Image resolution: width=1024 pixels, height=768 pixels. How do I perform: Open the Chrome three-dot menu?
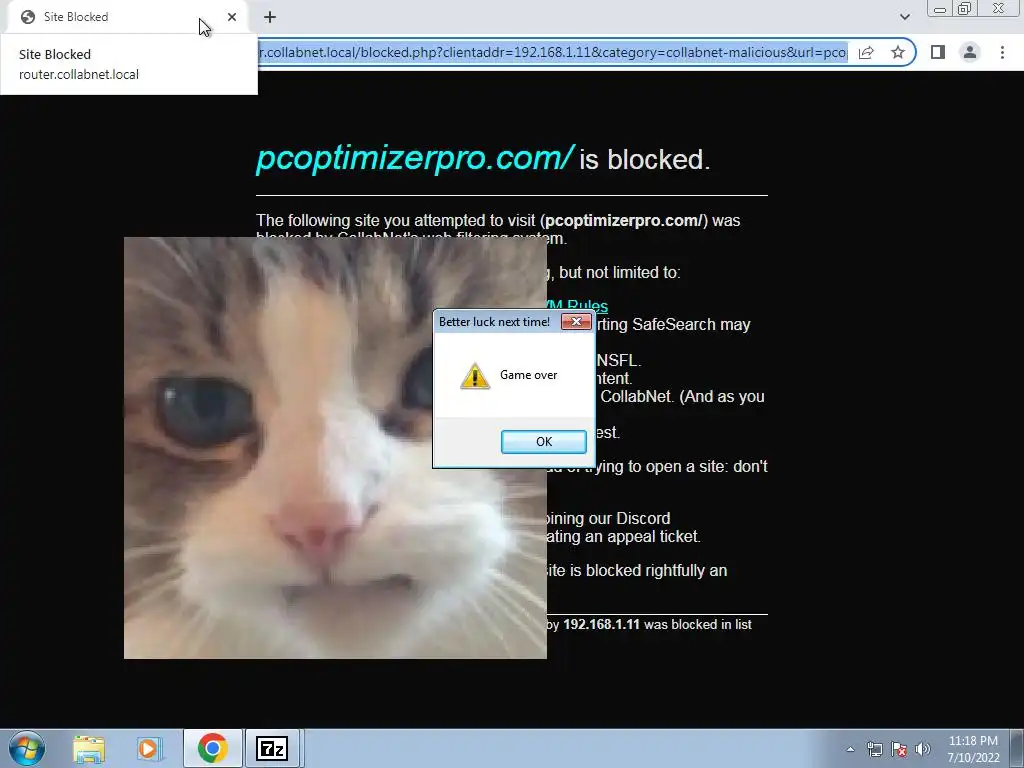(1002, 52)
